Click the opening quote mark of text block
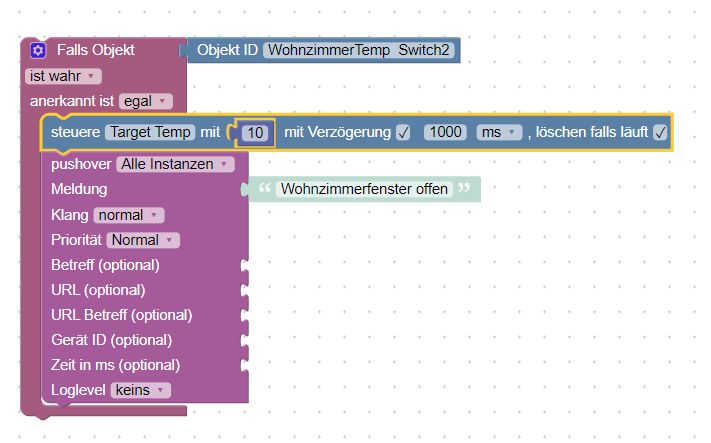The image size is (711, 443). pos(265,187)
